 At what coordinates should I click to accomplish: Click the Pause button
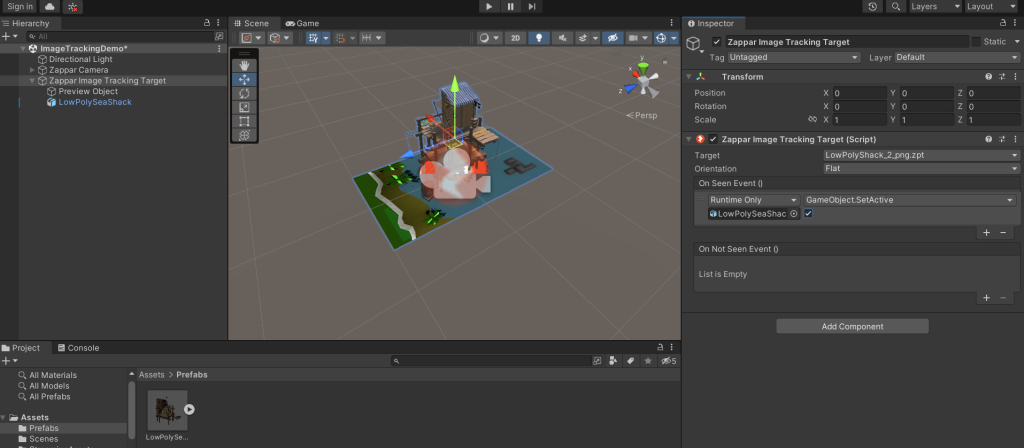tap(510, 7)
